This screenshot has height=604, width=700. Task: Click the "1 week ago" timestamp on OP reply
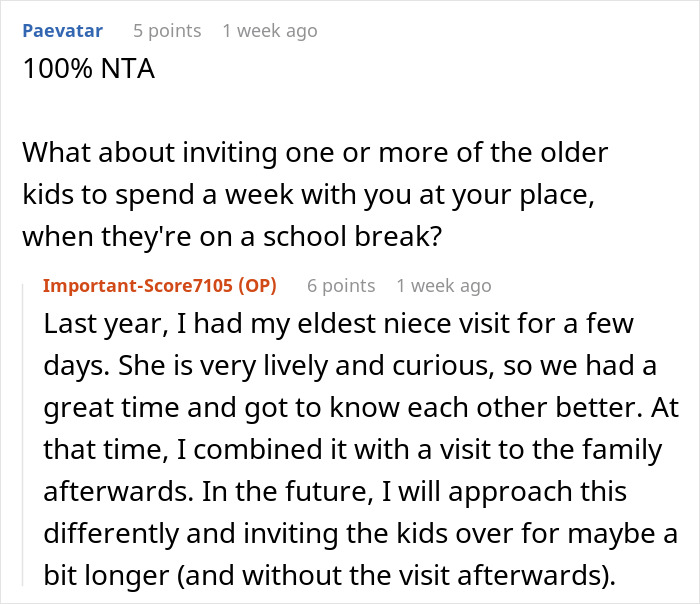click(443, 286)
